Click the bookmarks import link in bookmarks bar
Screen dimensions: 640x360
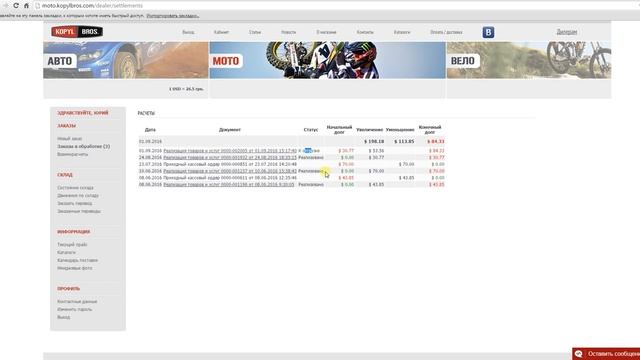point(173,16)
